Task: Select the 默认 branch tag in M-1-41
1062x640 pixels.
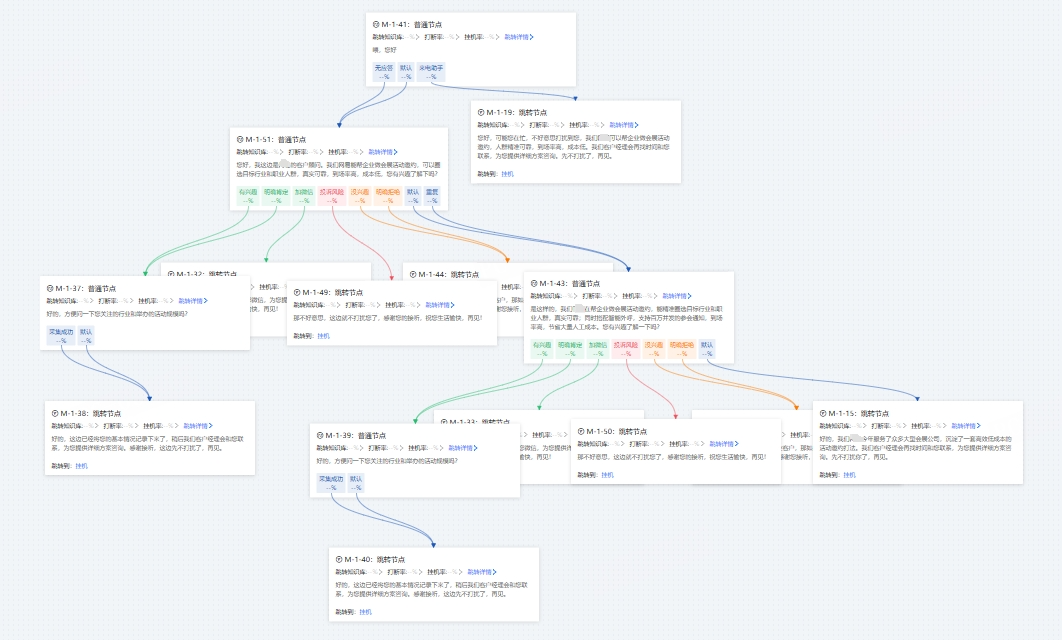Action: click(x=406, y=72)
